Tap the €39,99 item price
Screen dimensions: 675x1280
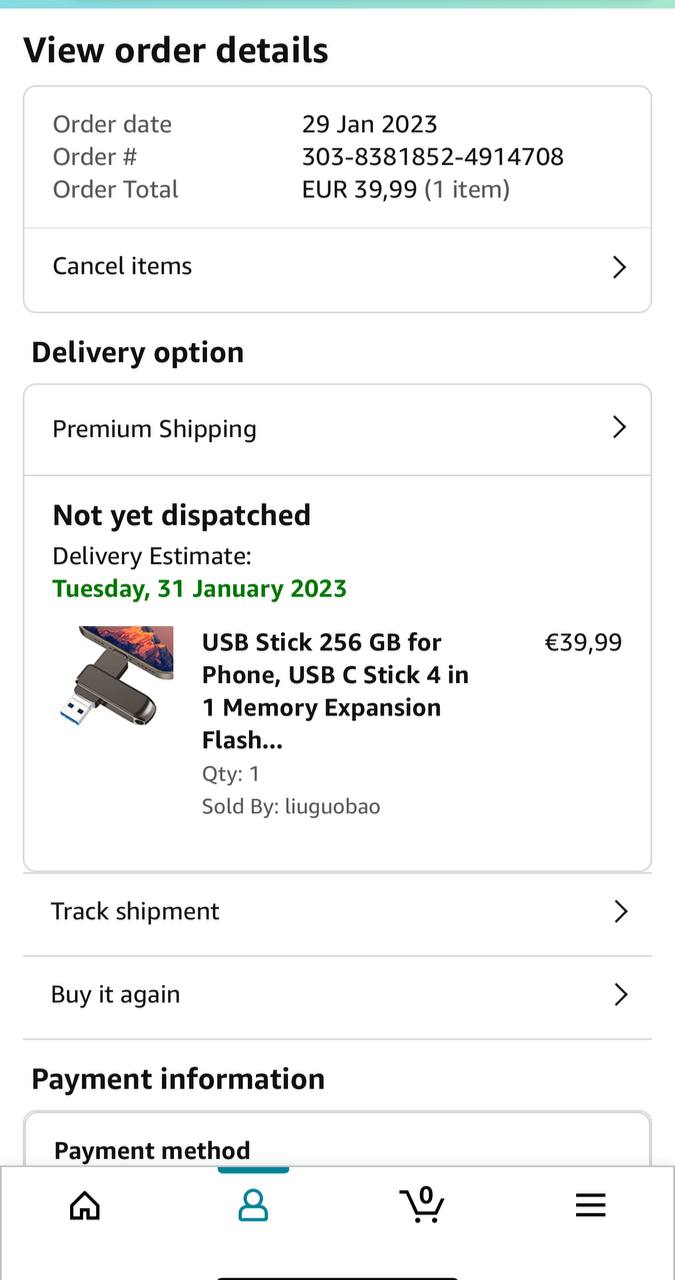pos(583,642)
